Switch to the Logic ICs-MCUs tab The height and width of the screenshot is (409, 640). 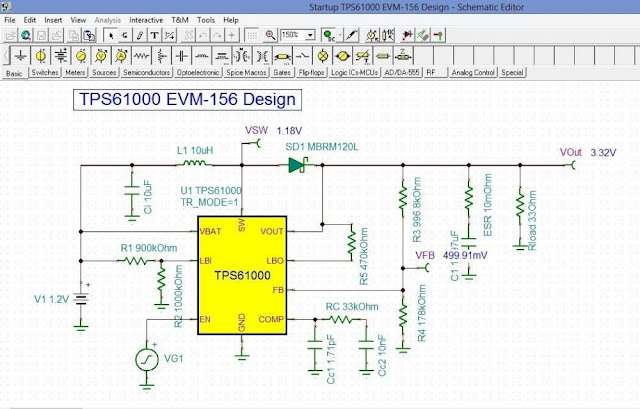click(354, 73)
